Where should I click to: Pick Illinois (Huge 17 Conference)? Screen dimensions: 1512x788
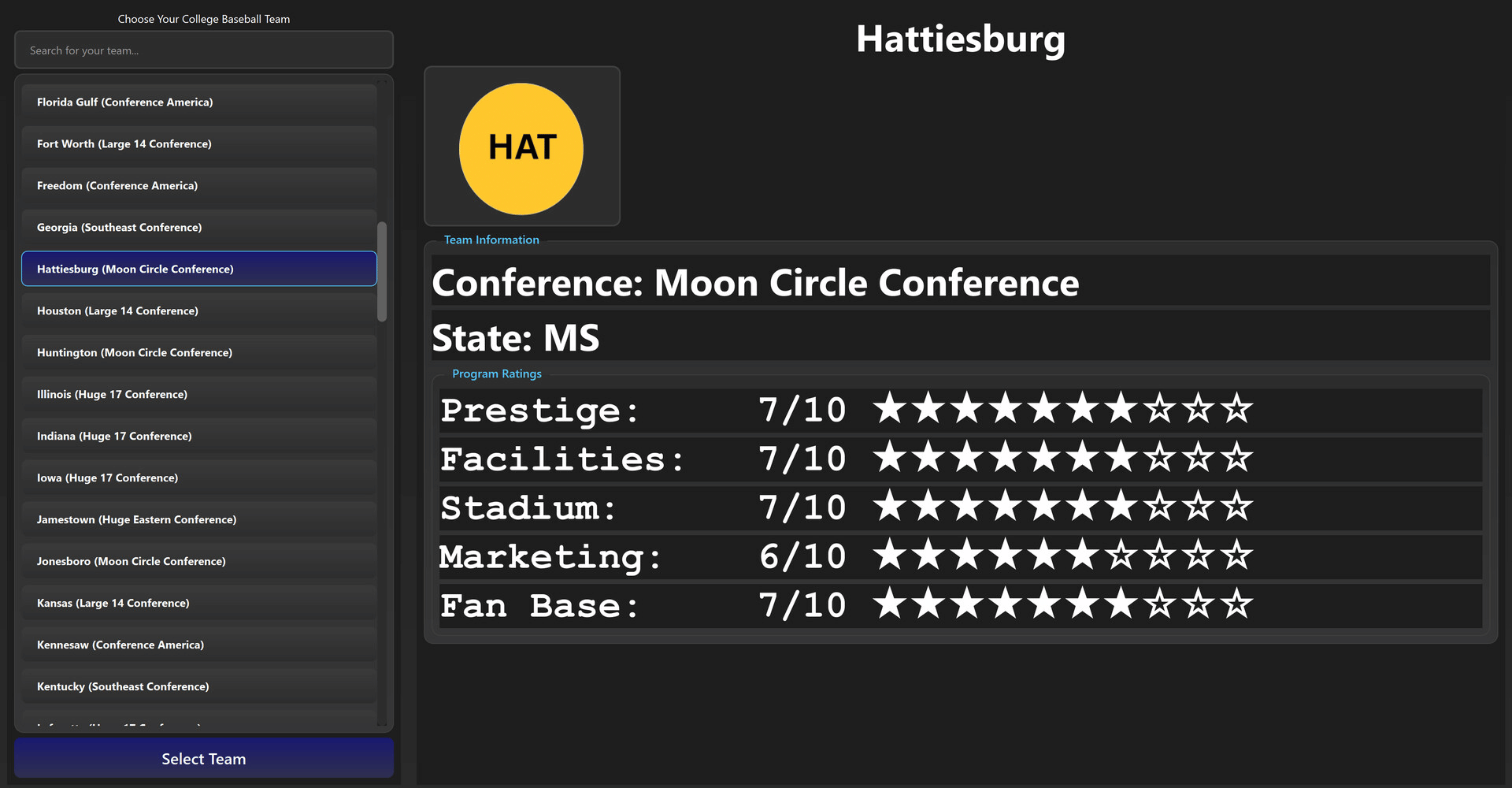[x=199, y=395]
